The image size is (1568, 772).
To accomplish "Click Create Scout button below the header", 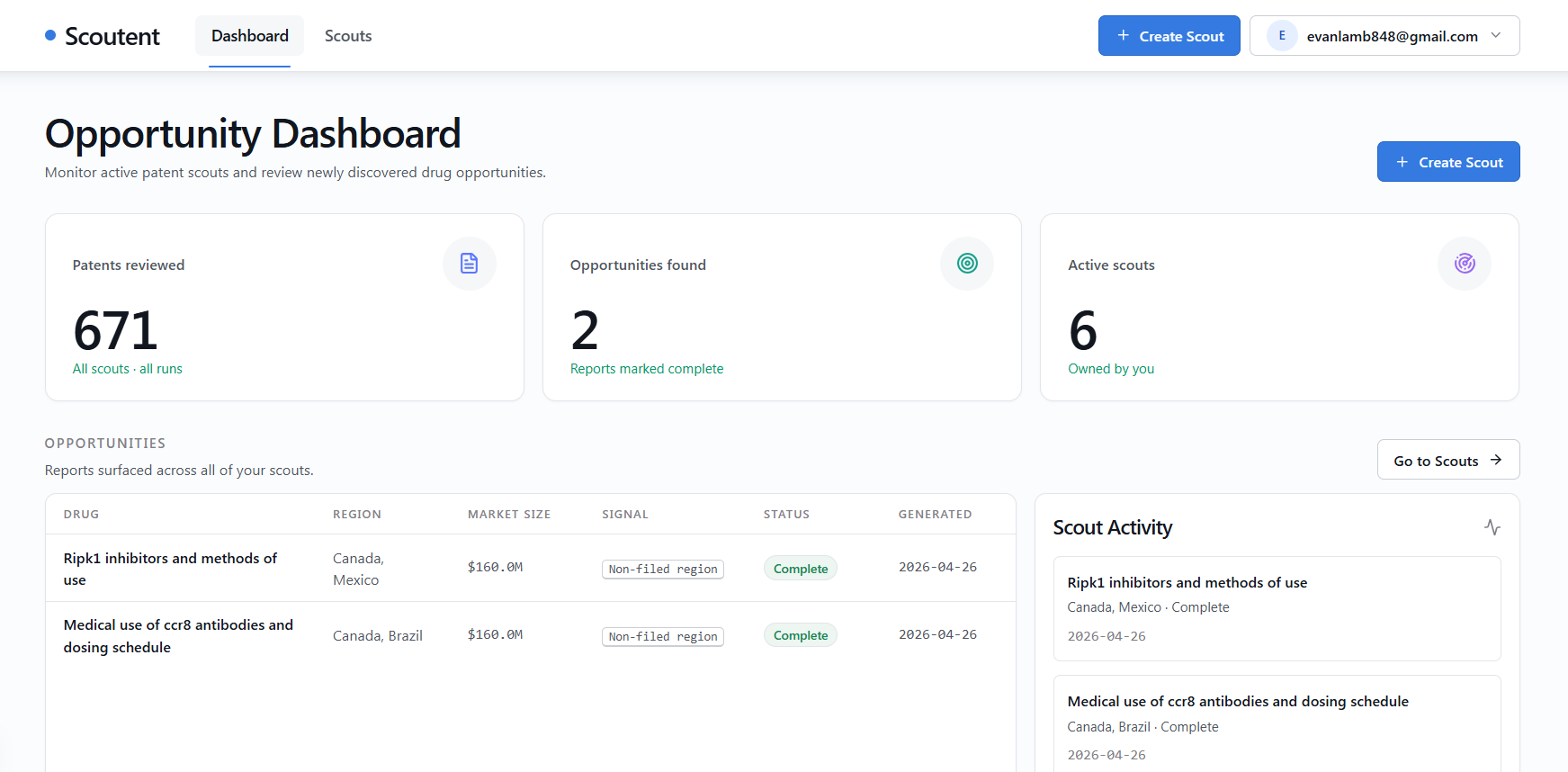I will click(1448, 162).
